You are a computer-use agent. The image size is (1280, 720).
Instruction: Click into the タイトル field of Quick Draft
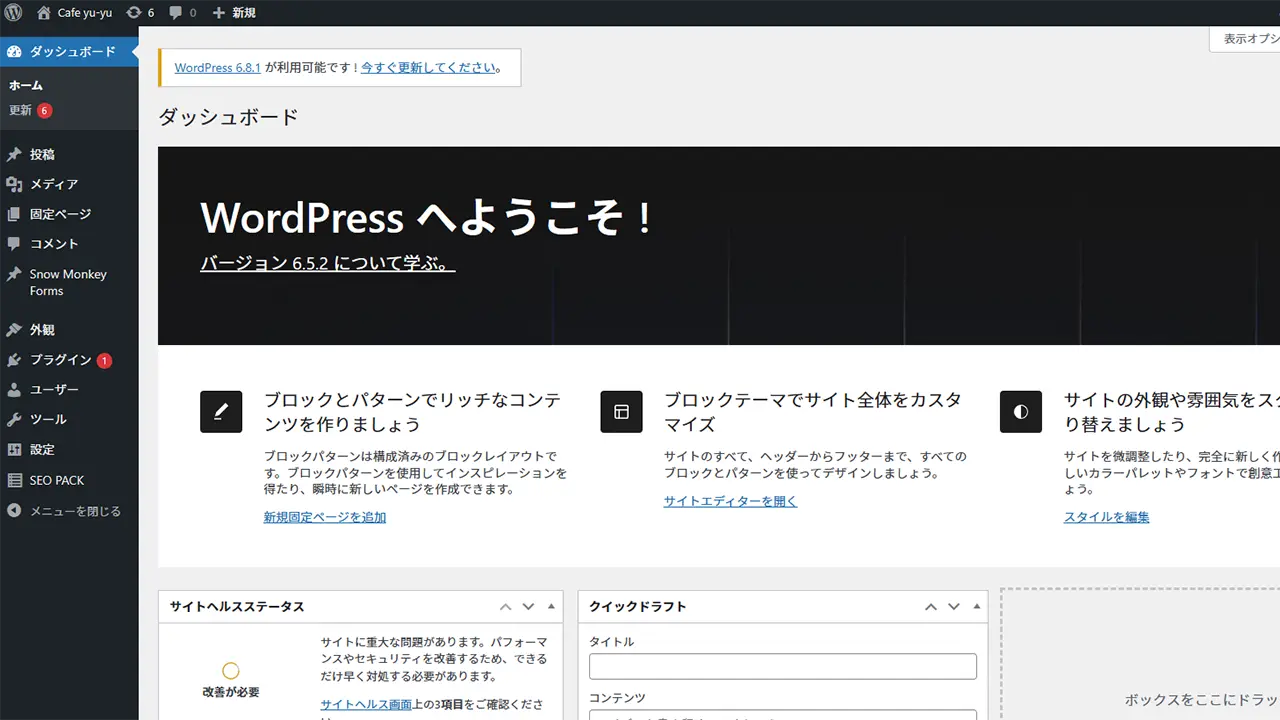[x=783, y=667]
